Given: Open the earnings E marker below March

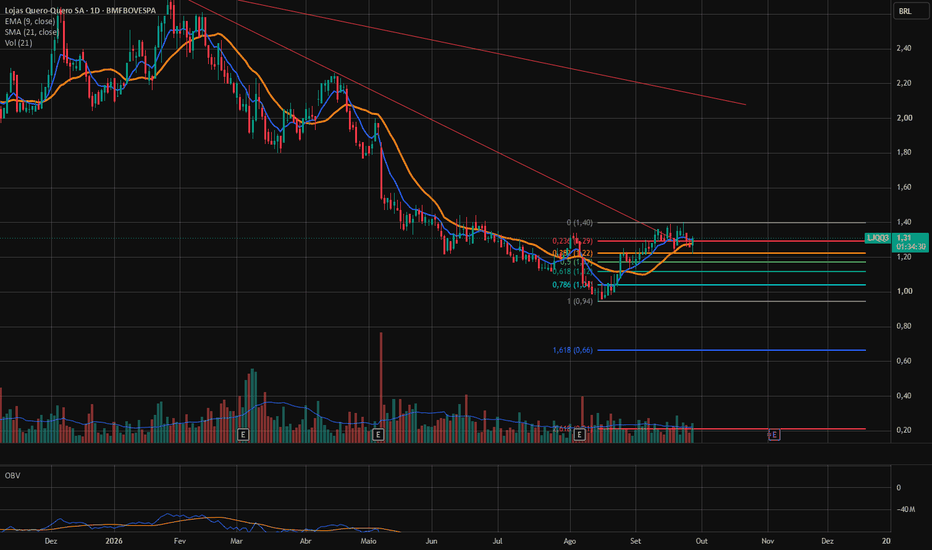Looking at the screenshot, I should 243,435.
